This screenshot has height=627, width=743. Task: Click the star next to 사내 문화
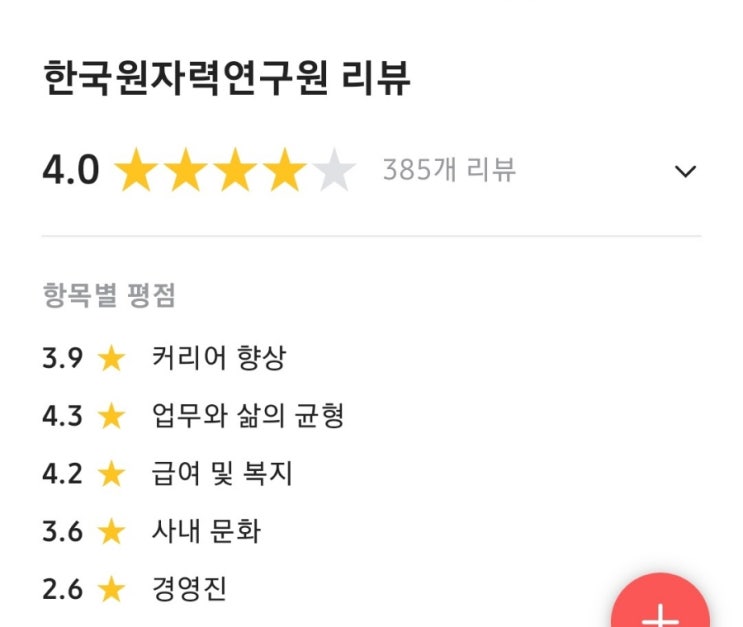(x=111, y=531)
